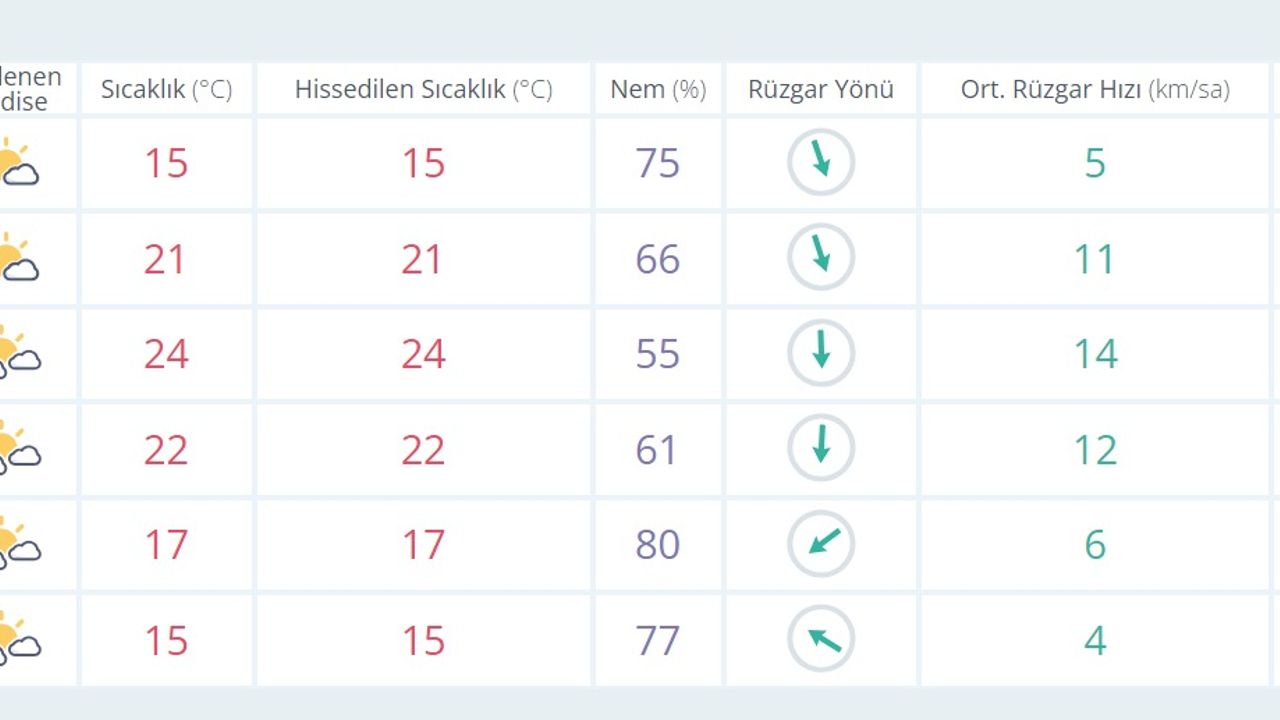Click the wind direction arrow in the 61% humidity row
Viewport: 1280px width, 720px height.
pos(821,448)
